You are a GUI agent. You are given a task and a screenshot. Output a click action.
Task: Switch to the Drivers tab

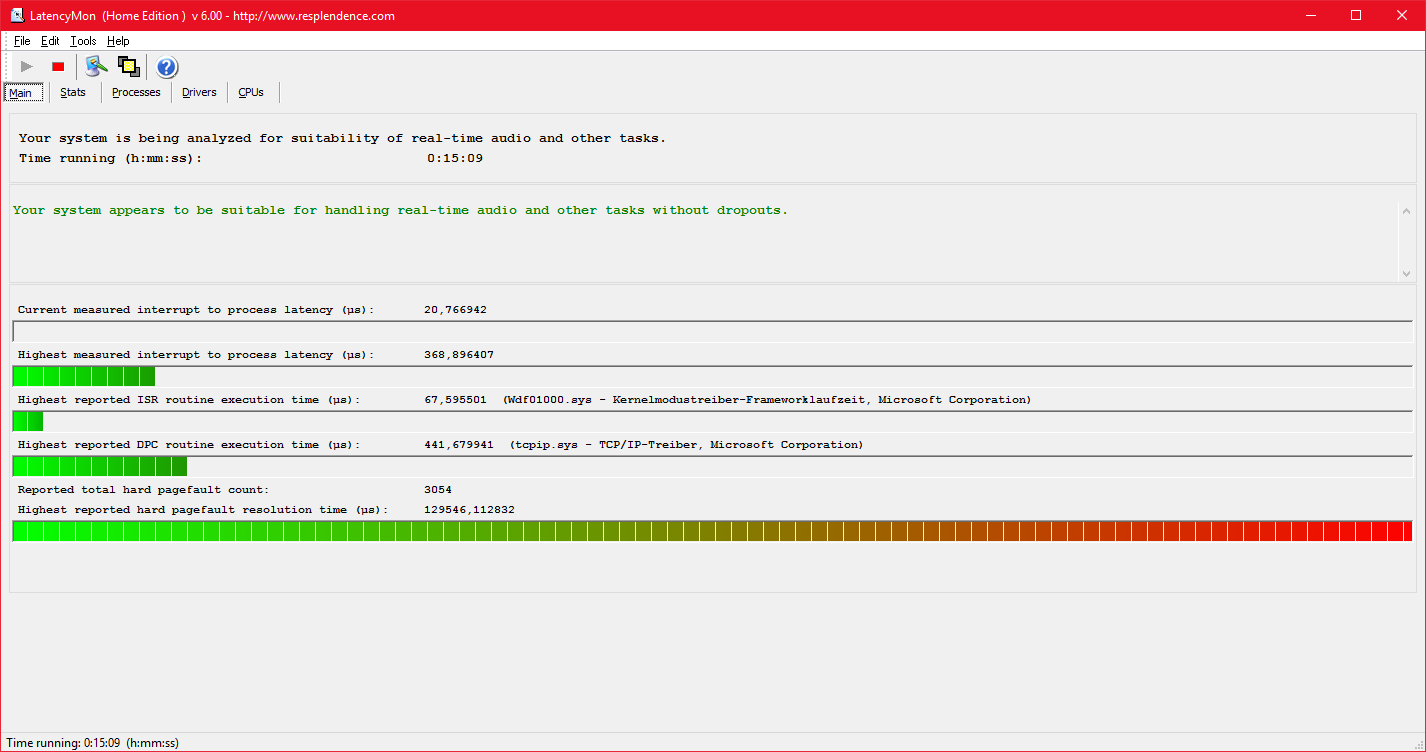coord(199,92)
